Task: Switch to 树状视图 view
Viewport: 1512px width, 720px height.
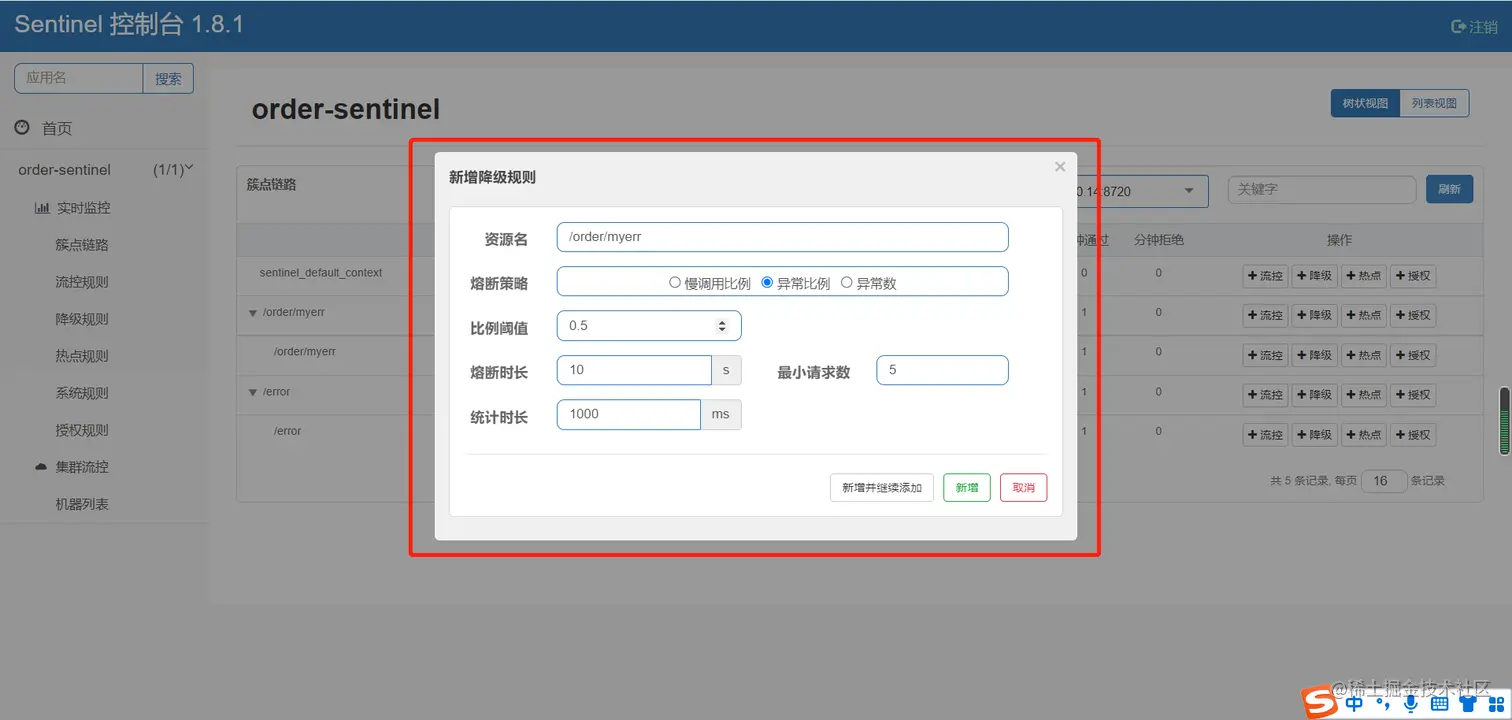Action: pos(1365,103)
